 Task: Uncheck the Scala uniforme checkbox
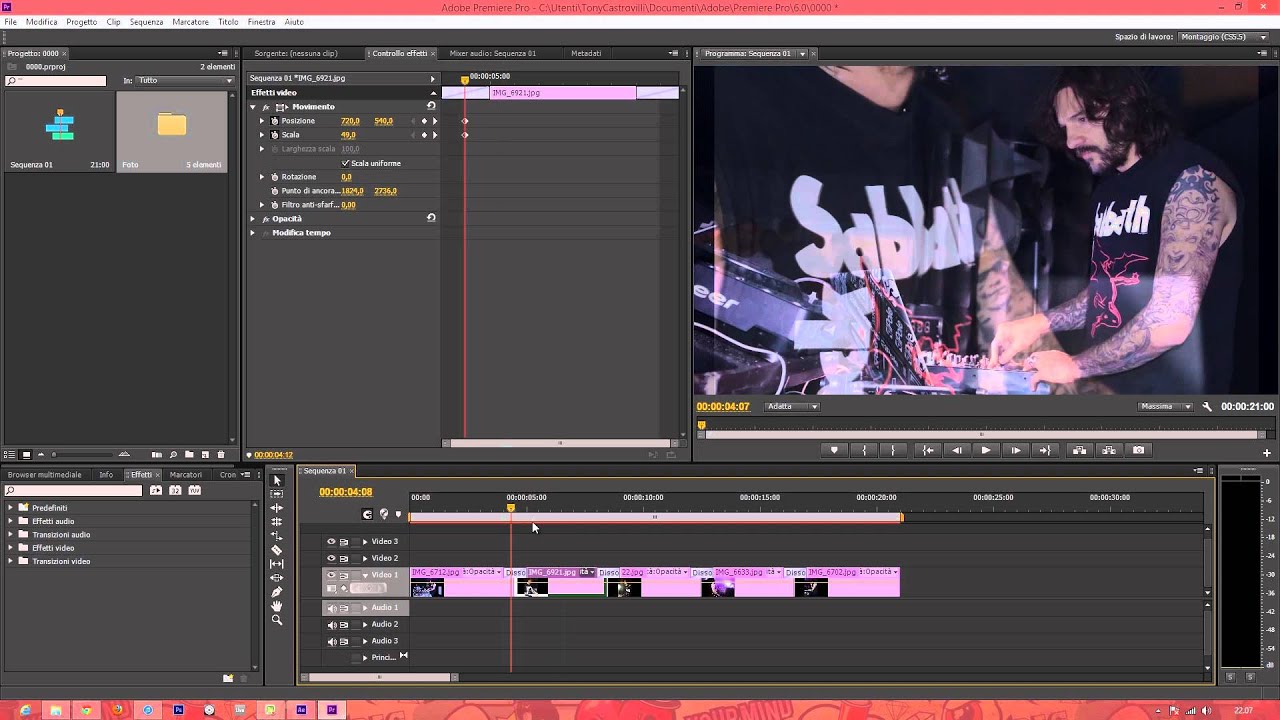click(346, 163)
